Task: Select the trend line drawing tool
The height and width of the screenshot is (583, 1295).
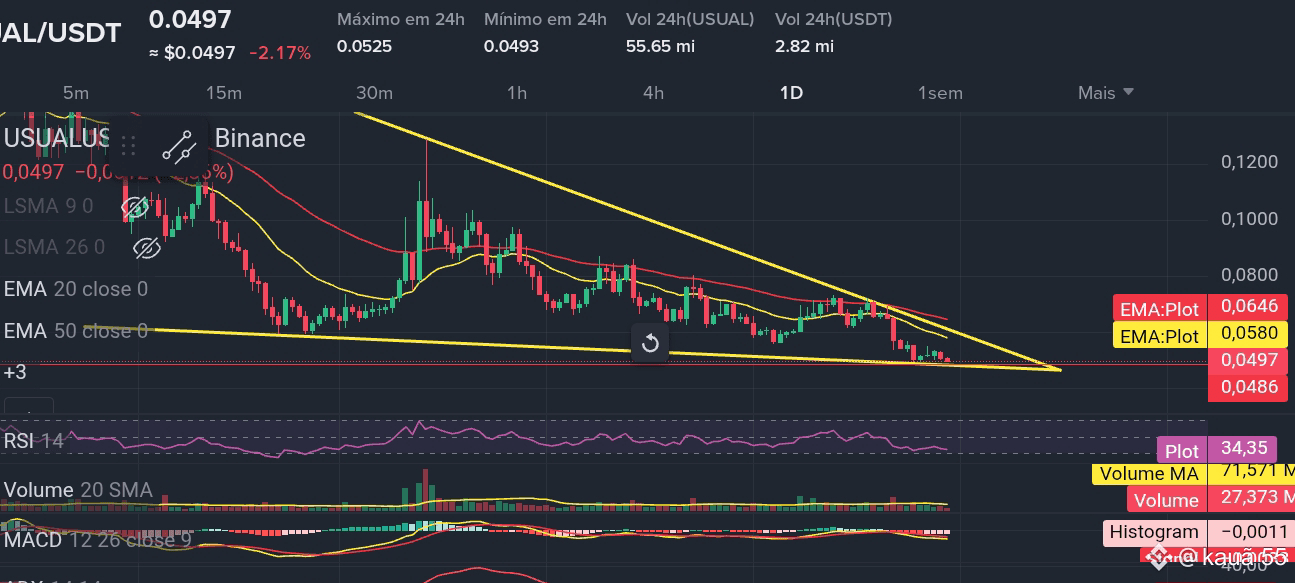Action: (179, 147)
